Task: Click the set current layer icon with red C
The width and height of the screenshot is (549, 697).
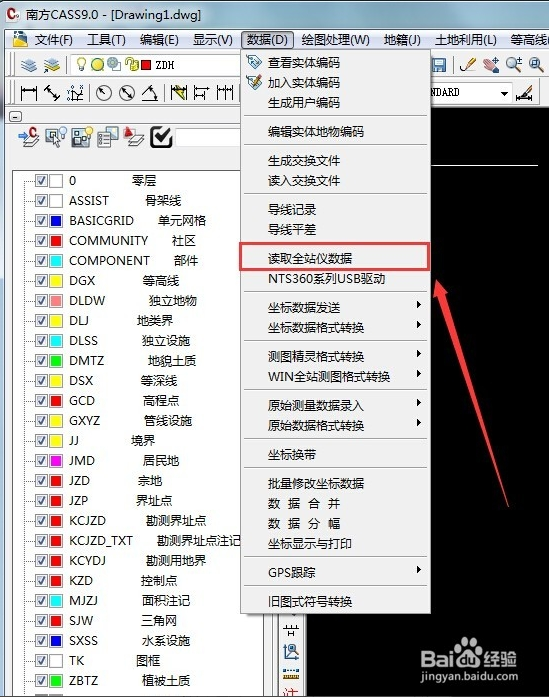Action: 29,137
